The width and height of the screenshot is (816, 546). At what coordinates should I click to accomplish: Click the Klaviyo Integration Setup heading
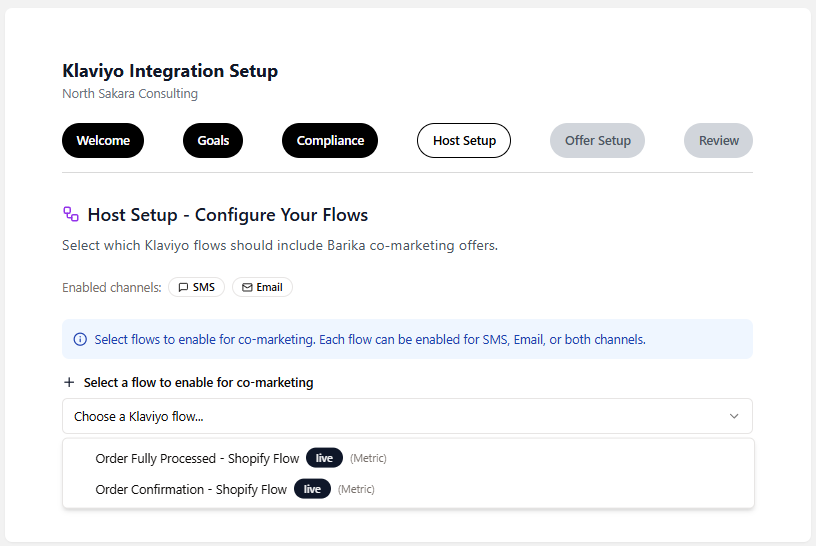pos(170,71)
